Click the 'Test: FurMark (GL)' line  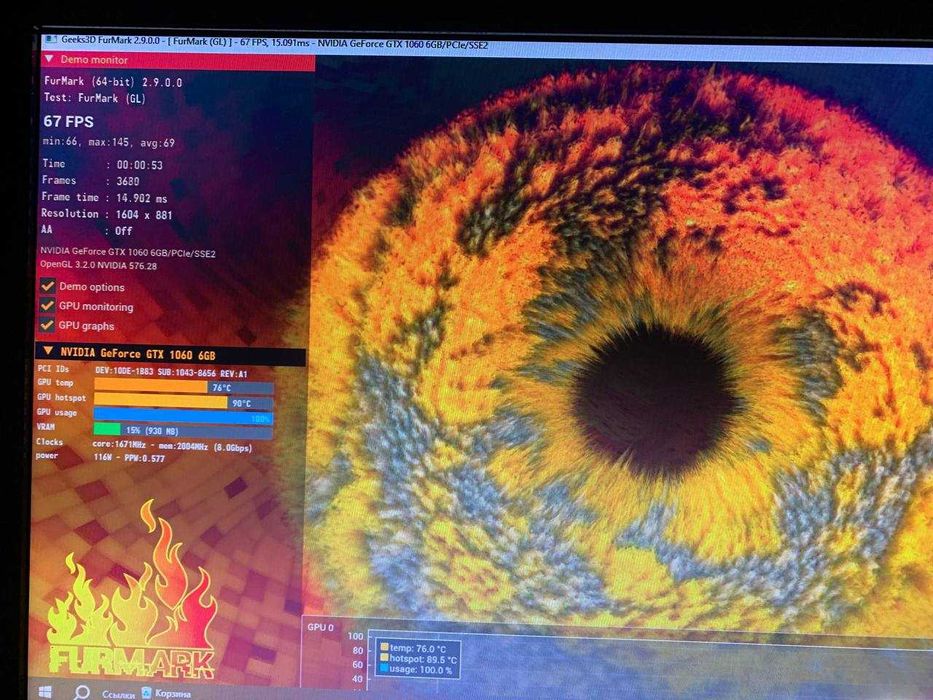point(95,98)
